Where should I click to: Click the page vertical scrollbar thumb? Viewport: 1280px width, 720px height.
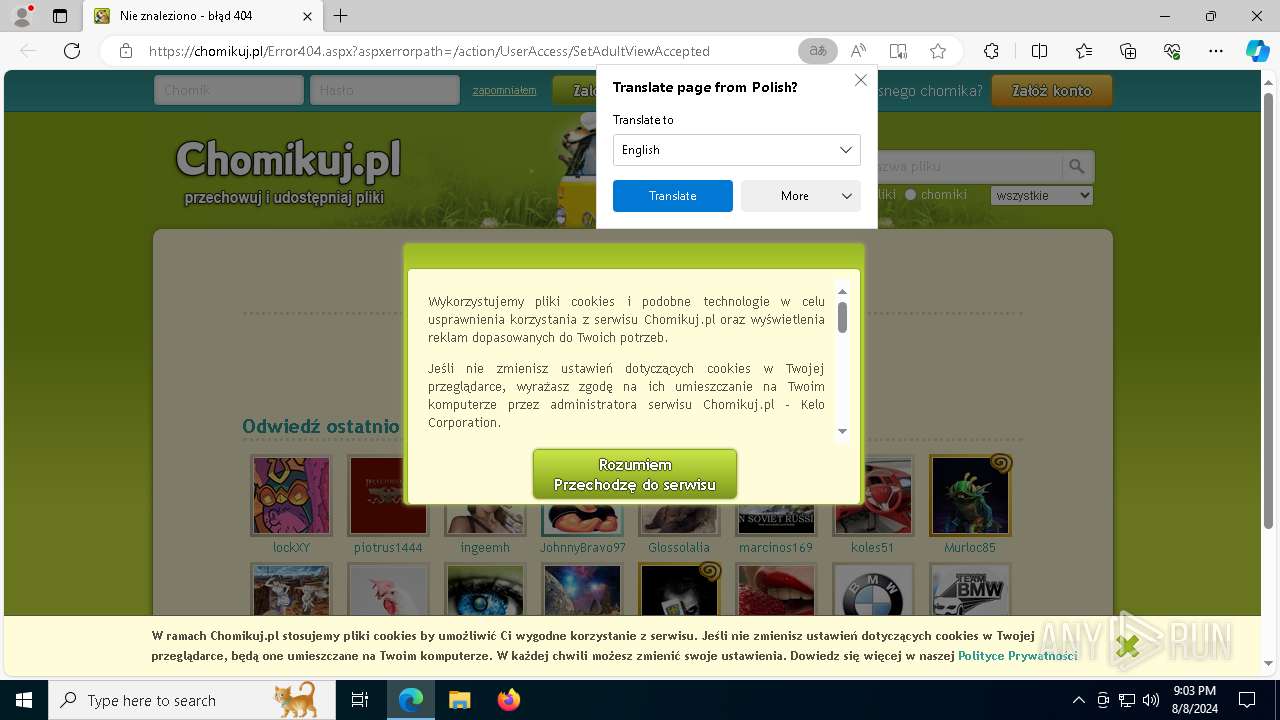point(1269,310)
